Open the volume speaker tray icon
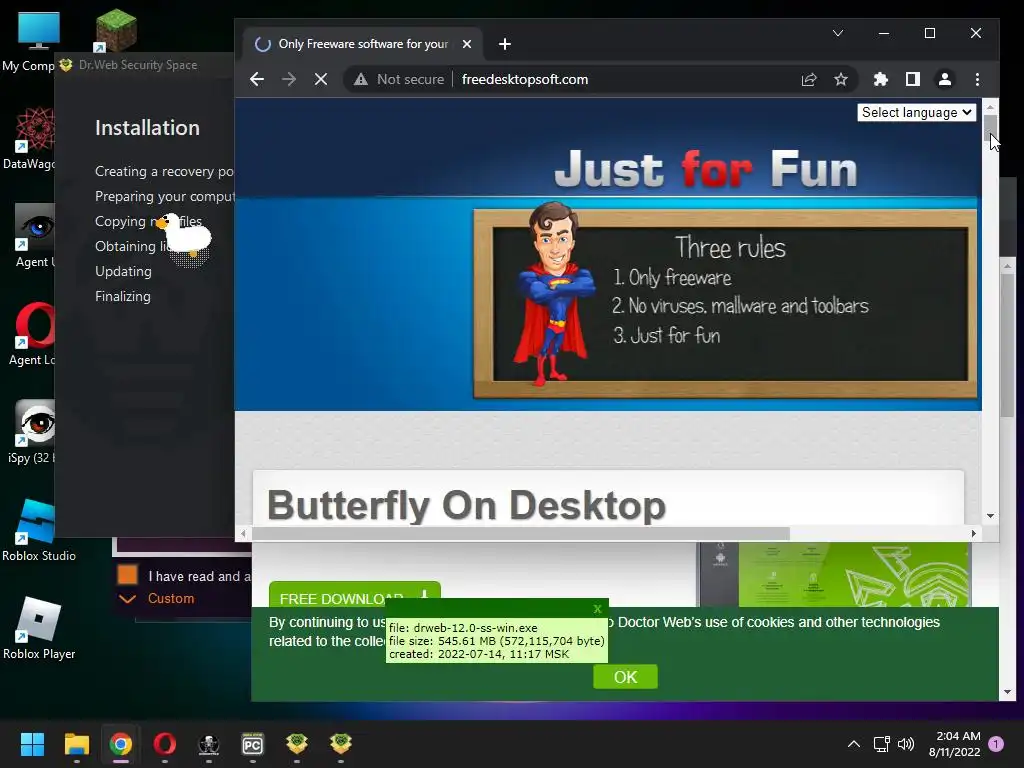The height and width of the screenshot is (768, 1024). [906, 744]
